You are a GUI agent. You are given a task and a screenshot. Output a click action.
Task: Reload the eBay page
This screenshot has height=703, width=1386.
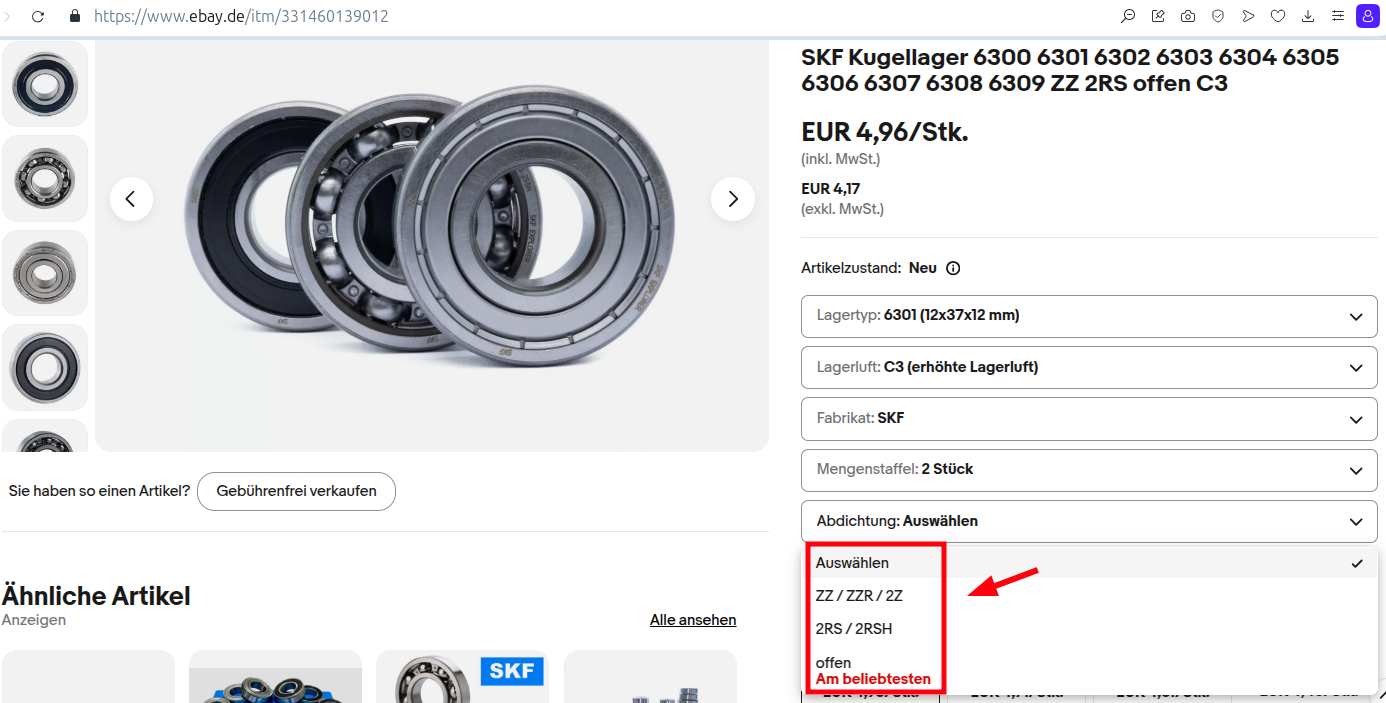point(38,17)
